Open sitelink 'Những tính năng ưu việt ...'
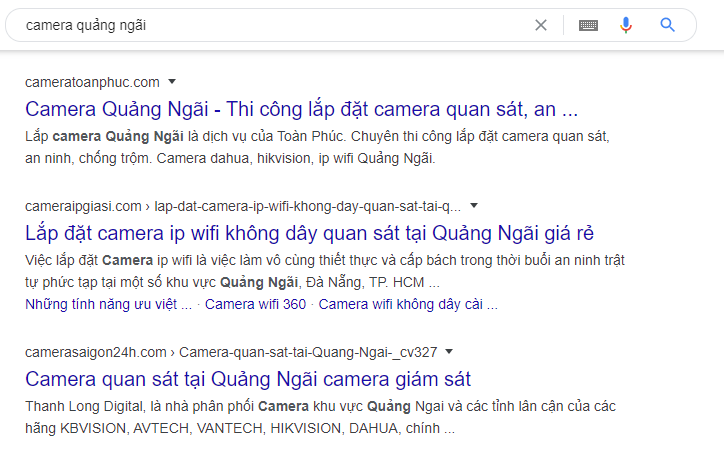The height and width of the screenshot is (469, 724). 109,304
